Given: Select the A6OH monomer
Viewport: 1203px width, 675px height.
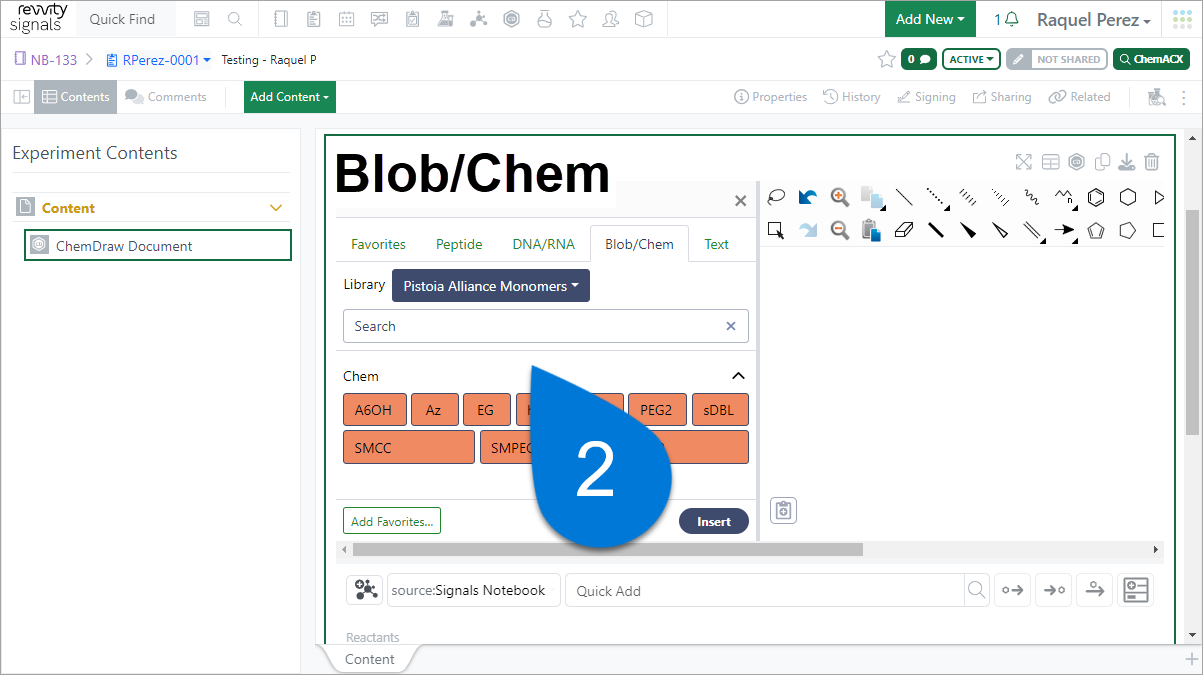Looking at the screenshot, I should click(374, 410).
